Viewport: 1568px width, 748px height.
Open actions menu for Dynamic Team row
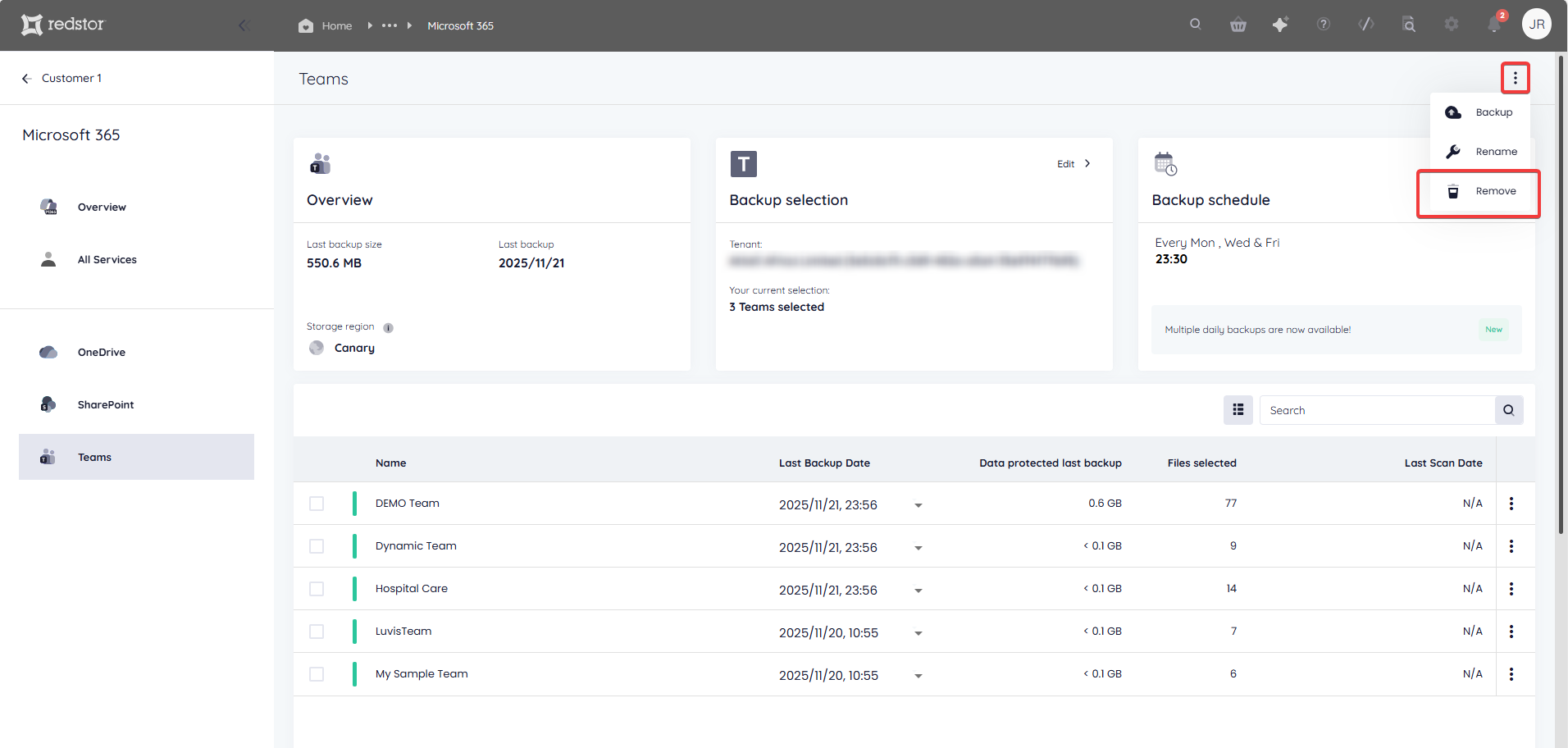tap(1511, 546)
